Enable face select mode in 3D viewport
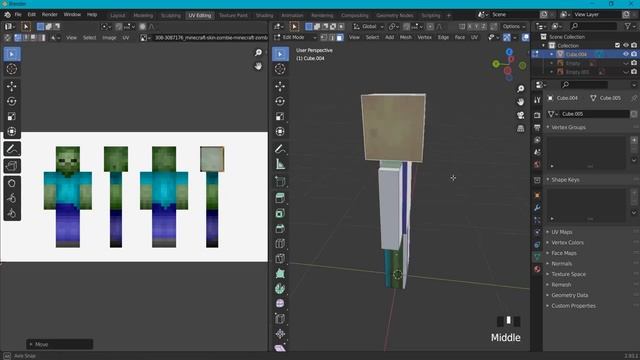The height and width of the screenshot is (360, 640). click(x=340, y=38)
